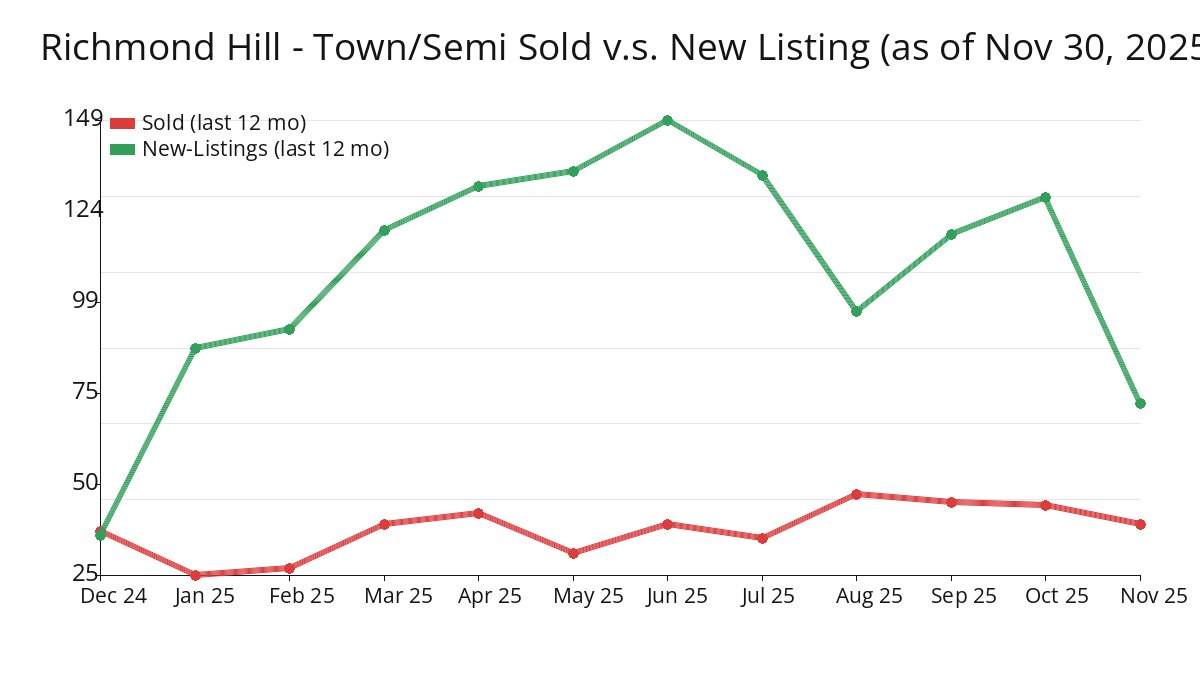Screen dimensions: 1200x675
Task: Select the red Sold point for Apr 25
Action: point(478,513)
